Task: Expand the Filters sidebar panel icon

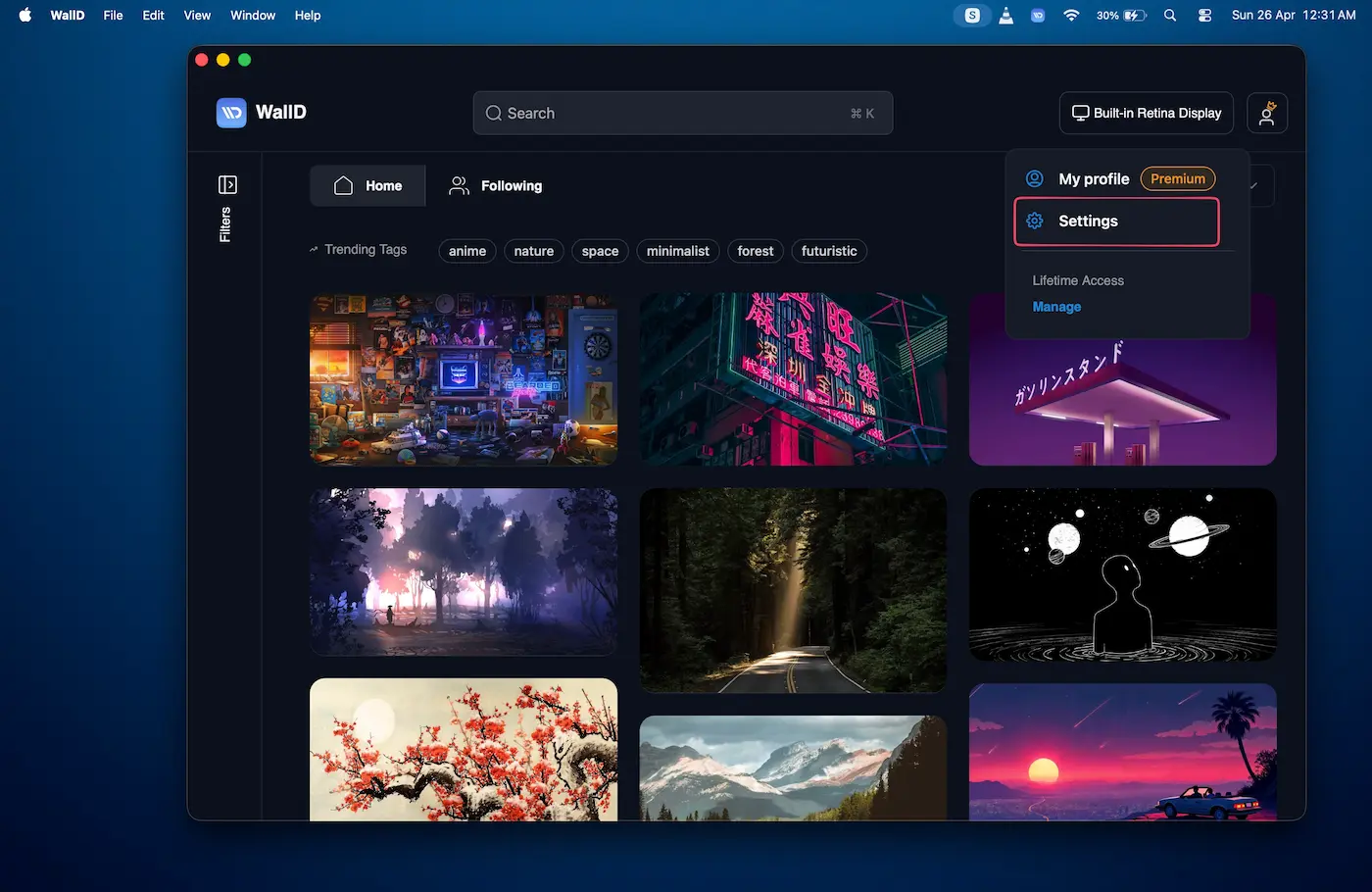Action: coord(227,185)
